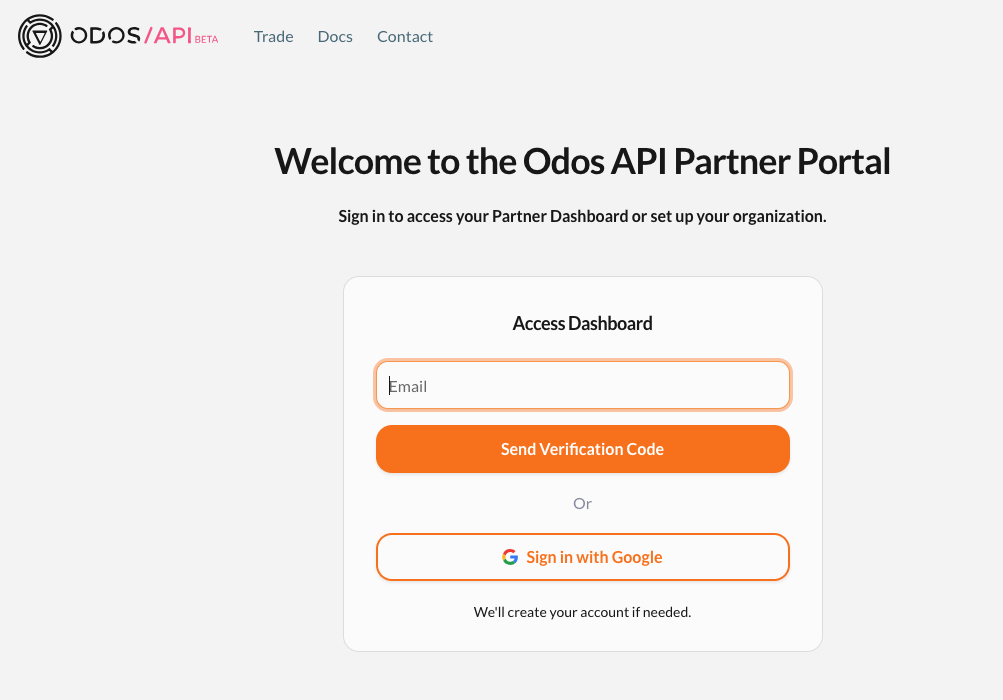This screenshot has width=1003, height=700.
Task: Click the Partner Dashboard sign-in subtitle
Action: coord(582,216)
